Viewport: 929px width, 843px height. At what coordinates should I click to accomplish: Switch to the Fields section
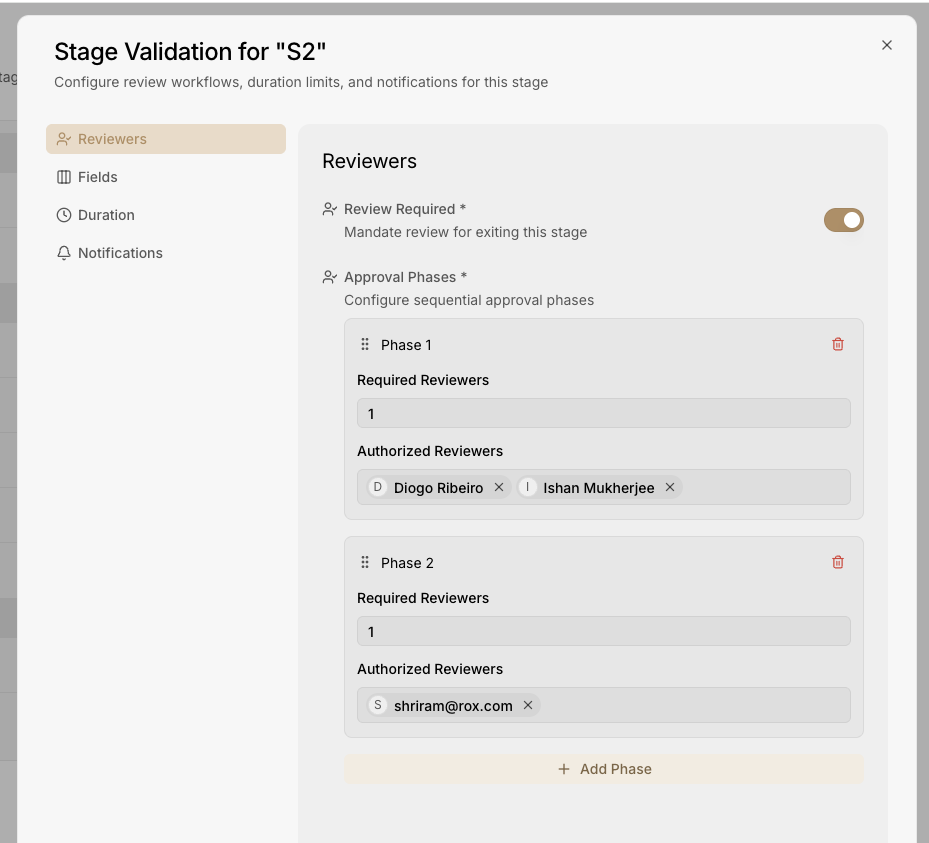tap(98, 177)
